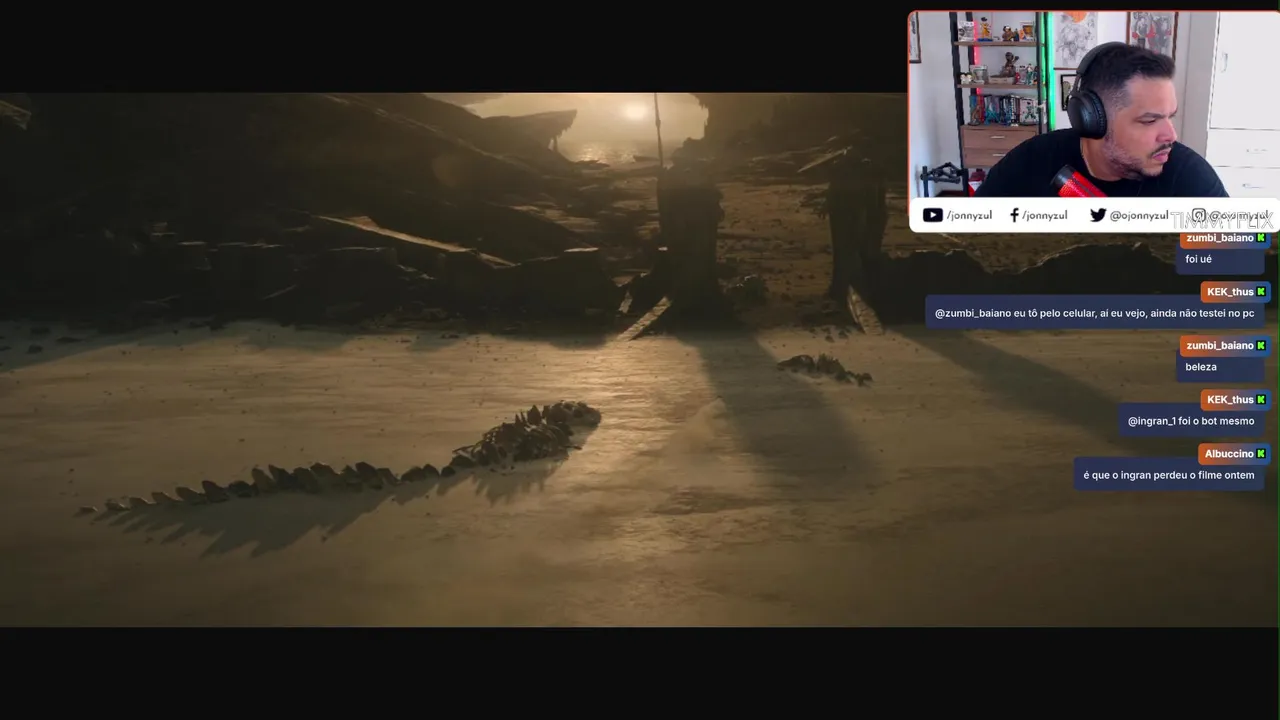Image resolution: width=1280 pixels, height=720 pixels.
Task: Click the Twitter bird icon
Action: click(x=1098, y=215)
